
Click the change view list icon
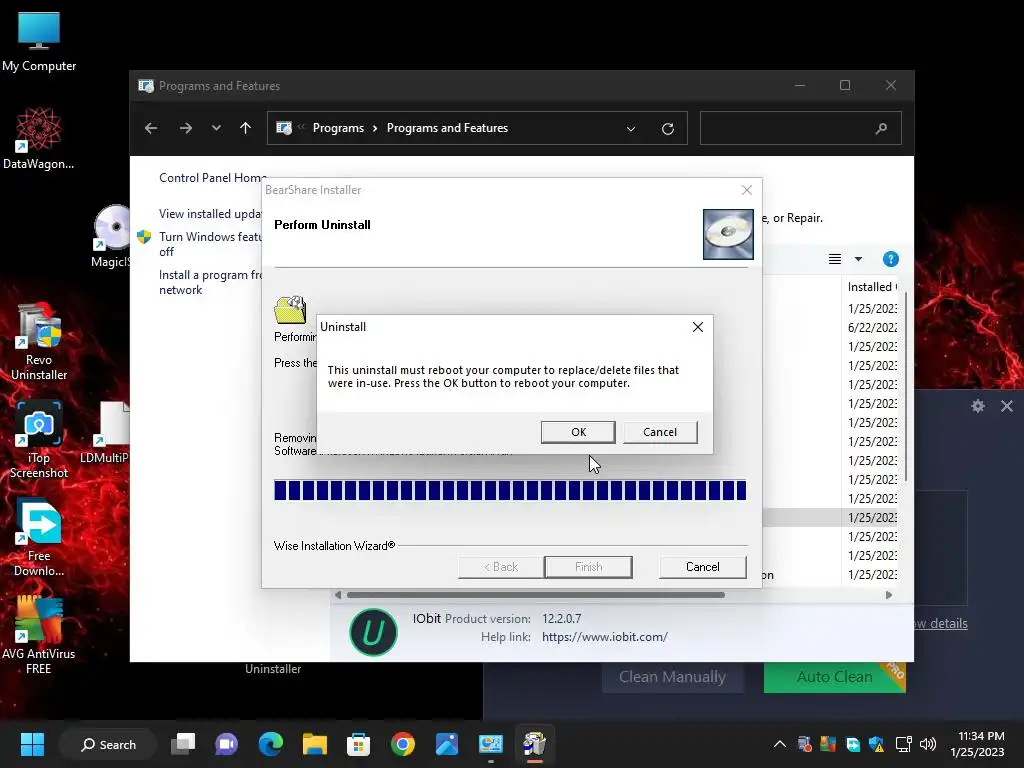(835, 259)
